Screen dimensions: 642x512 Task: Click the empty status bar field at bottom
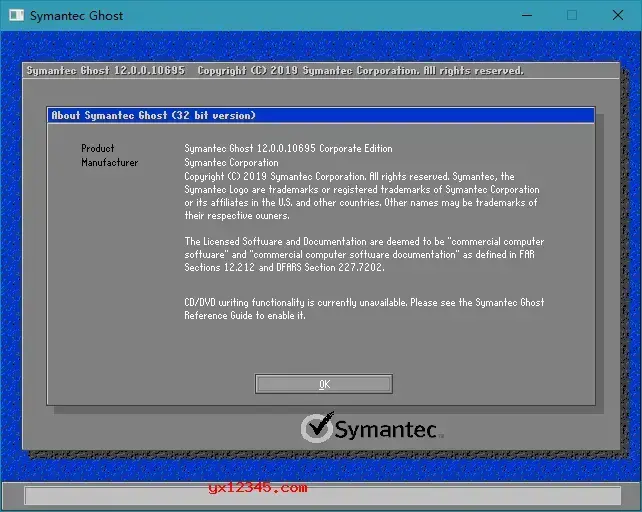[x=323, y=496]
